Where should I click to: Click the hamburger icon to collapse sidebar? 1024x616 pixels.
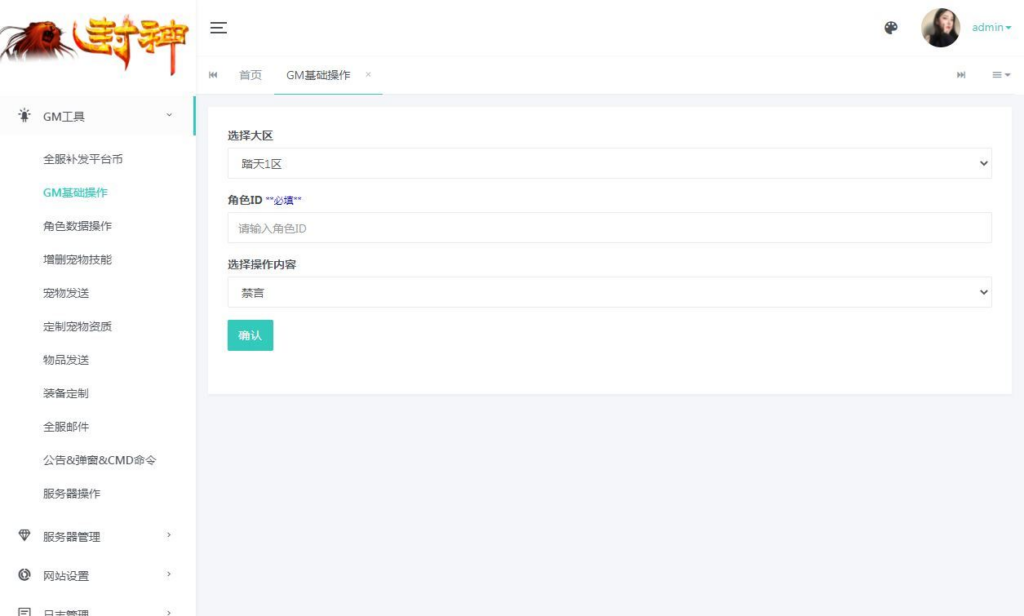click(218, 28)
